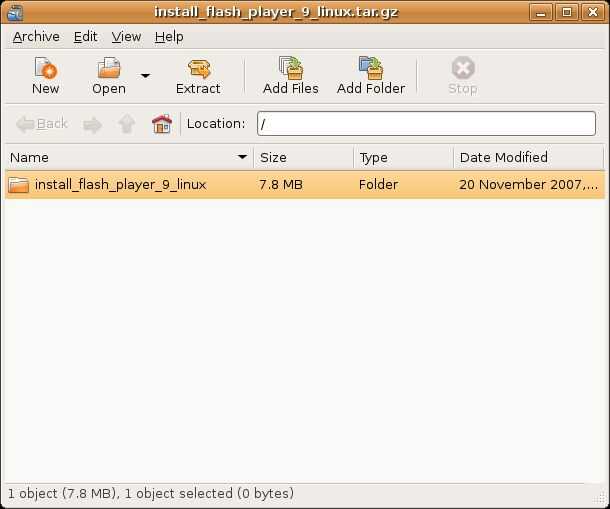Open the Edit menu

(x=85, y=37)
